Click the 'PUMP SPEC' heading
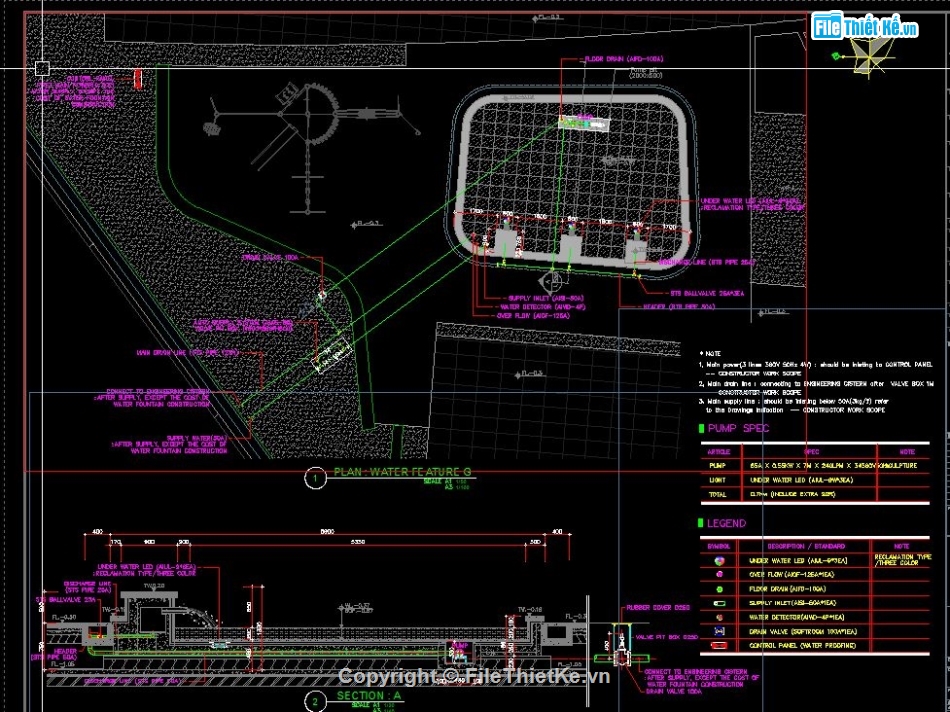The width and height of the screenshot is (950, 712). (x=739, y=428)
